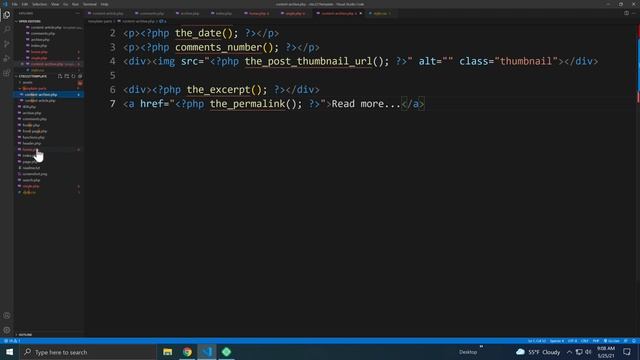Open the Help menu
The height and width of the screenshot is (360, 640).
click(104, 4)
